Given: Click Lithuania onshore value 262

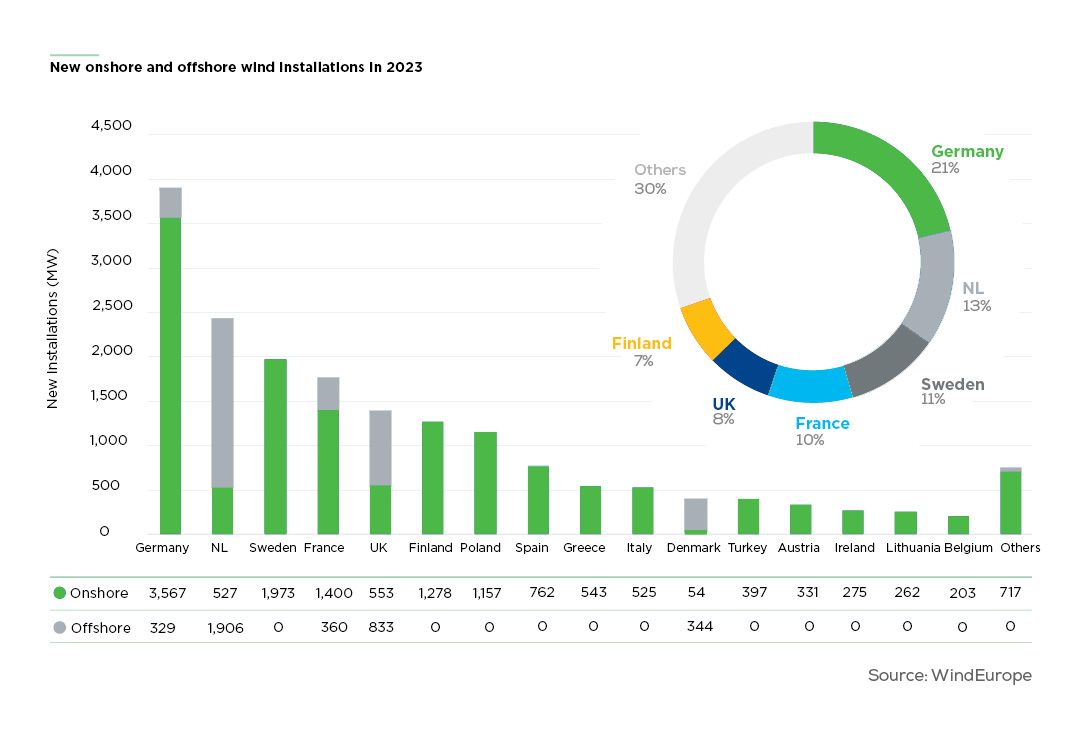Looking at the screenshot, I should [907, 592].
